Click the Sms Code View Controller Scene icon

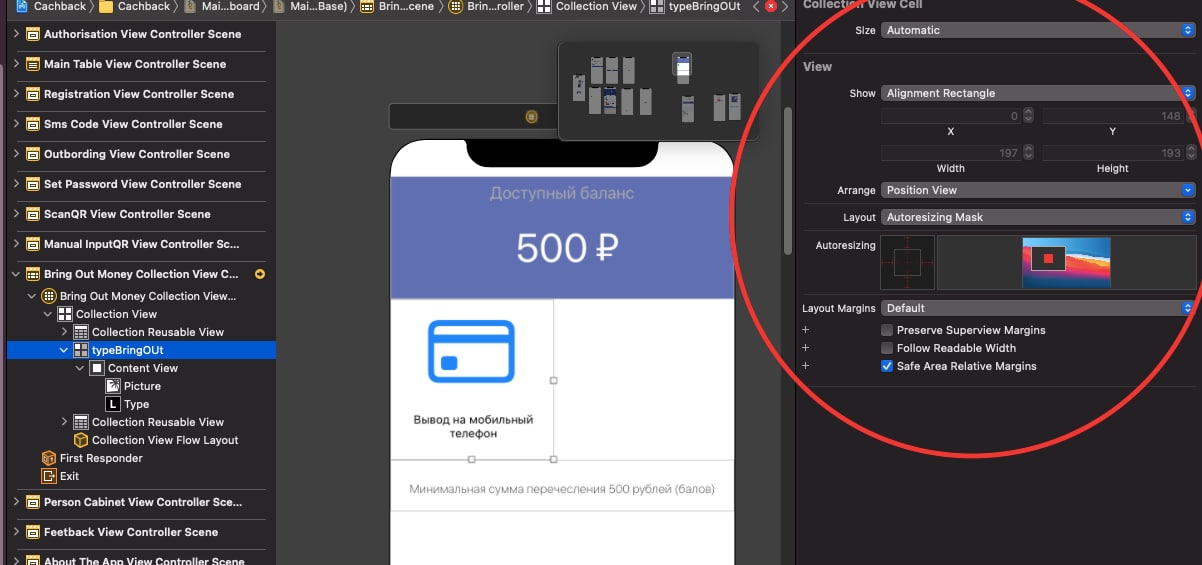tap(33, 124)
